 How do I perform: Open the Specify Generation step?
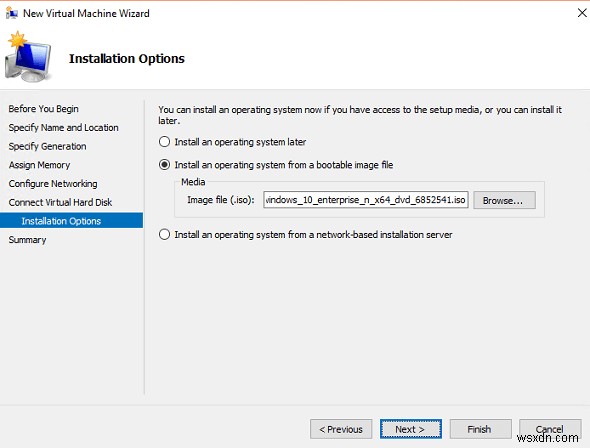[47, 146]
